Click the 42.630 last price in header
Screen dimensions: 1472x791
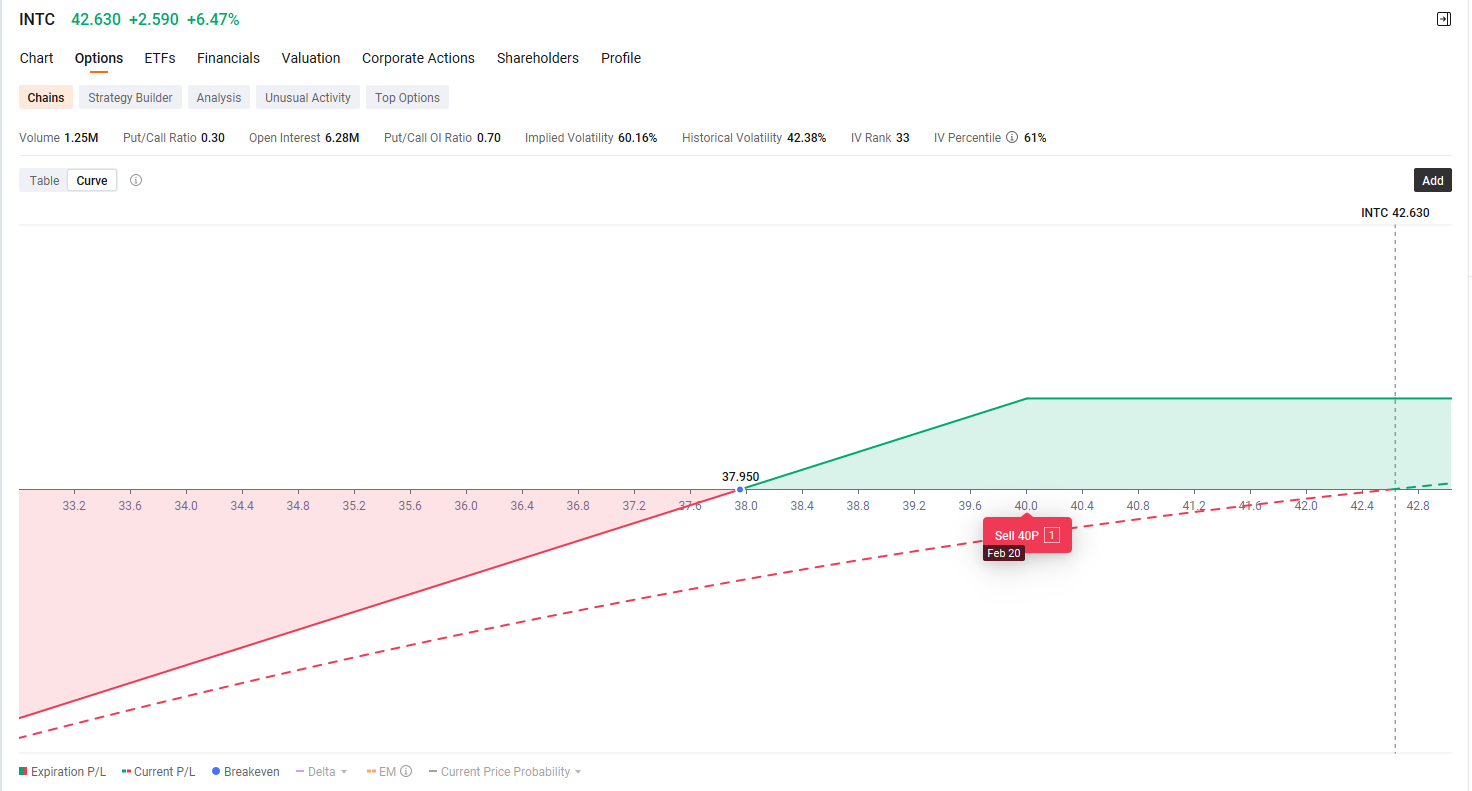pyautogui.click(x=96, y=20)
